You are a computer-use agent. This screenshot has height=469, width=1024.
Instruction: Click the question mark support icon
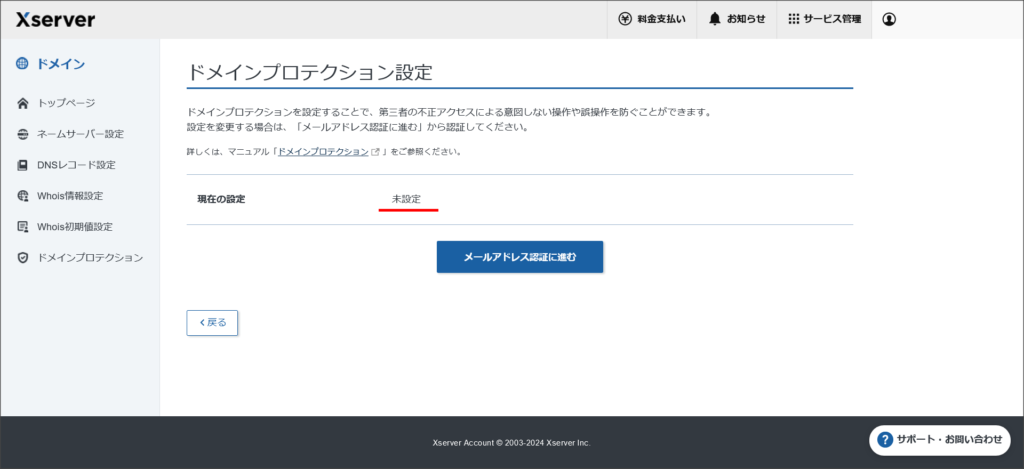coord(886,440)
